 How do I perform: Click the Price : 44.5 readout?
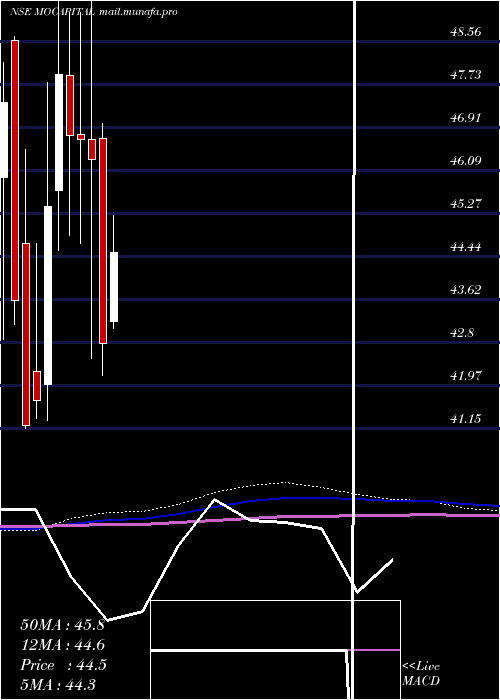63,665
